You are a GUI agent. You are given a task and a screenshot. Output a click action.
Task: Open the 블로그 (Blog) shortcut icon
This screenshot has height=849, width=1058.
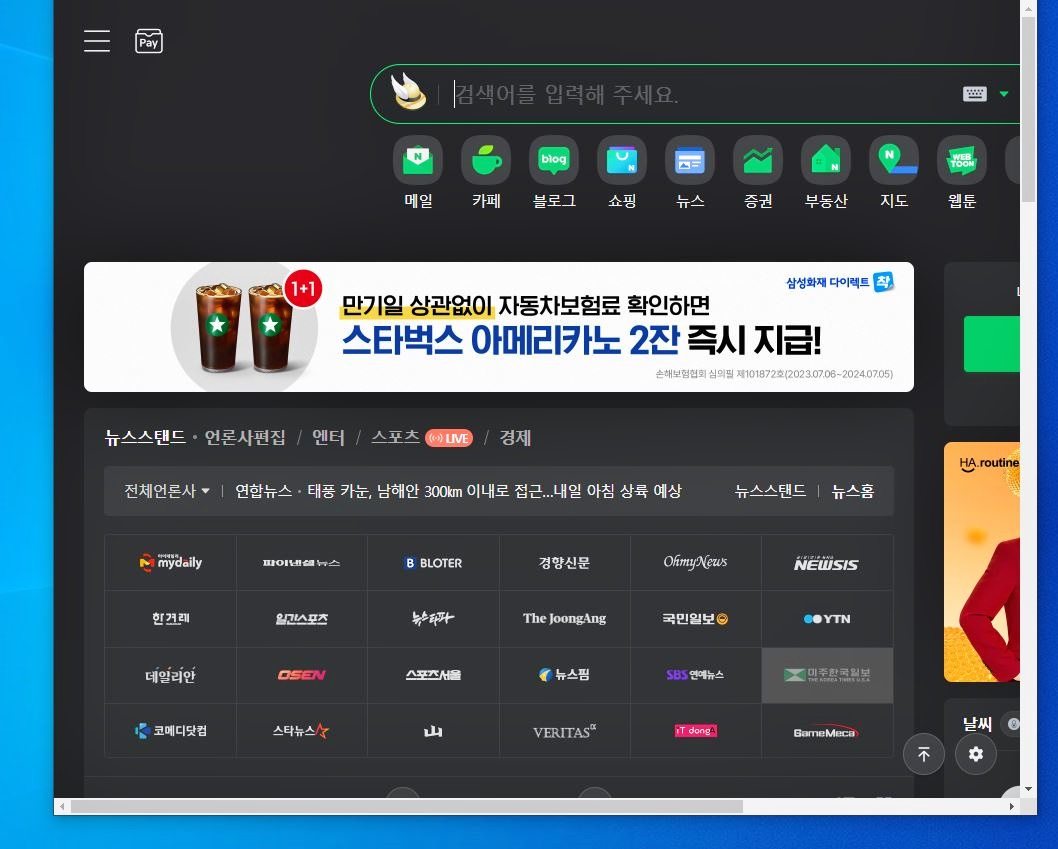[x=554, y=160]
